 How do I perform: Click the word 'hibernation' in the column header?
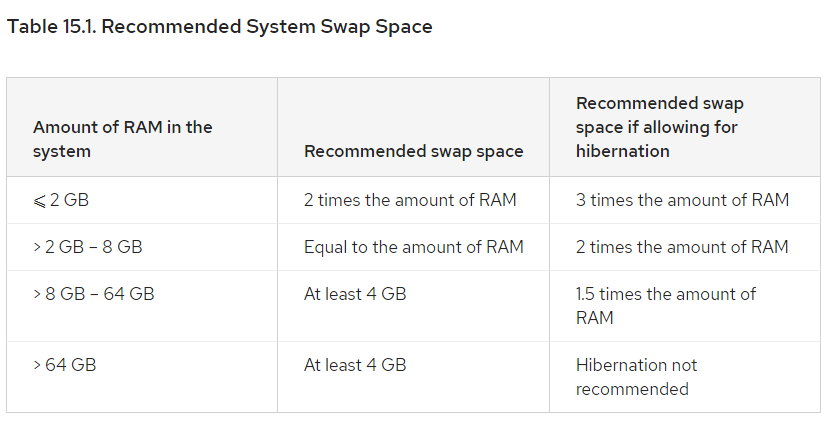point(622,151)
